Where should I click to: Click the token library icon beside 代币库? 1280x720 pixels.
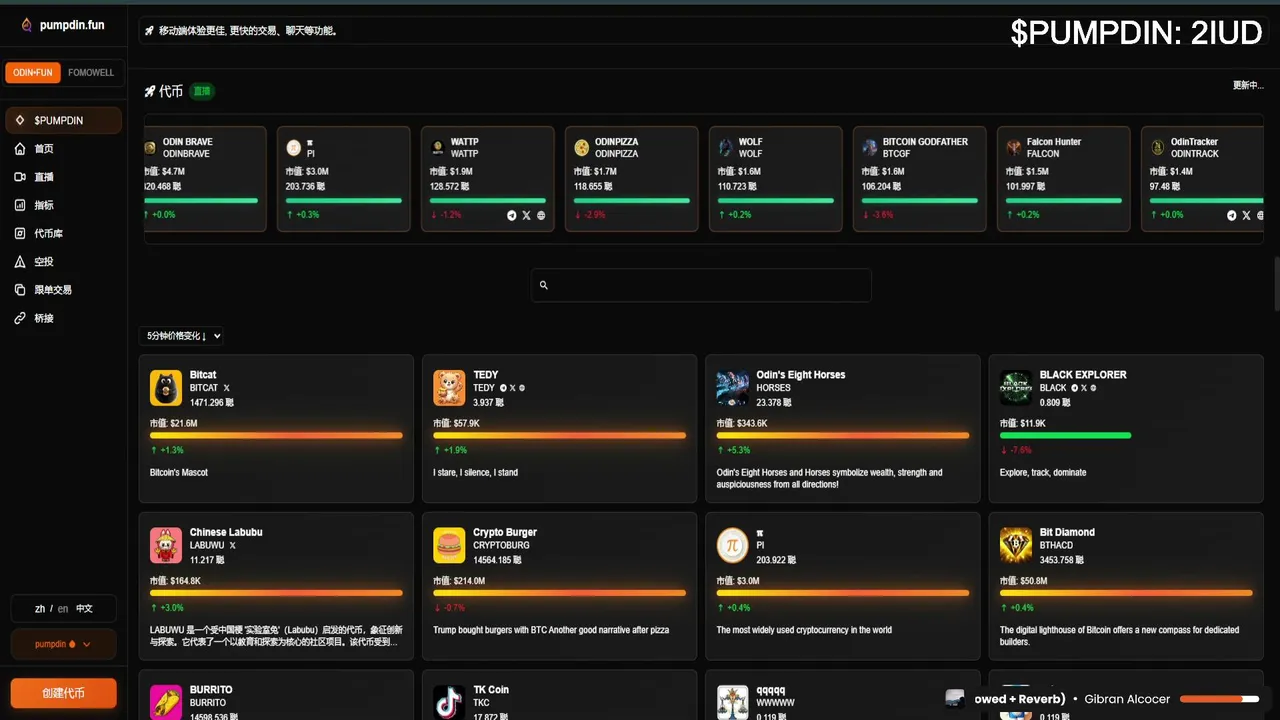20,233
